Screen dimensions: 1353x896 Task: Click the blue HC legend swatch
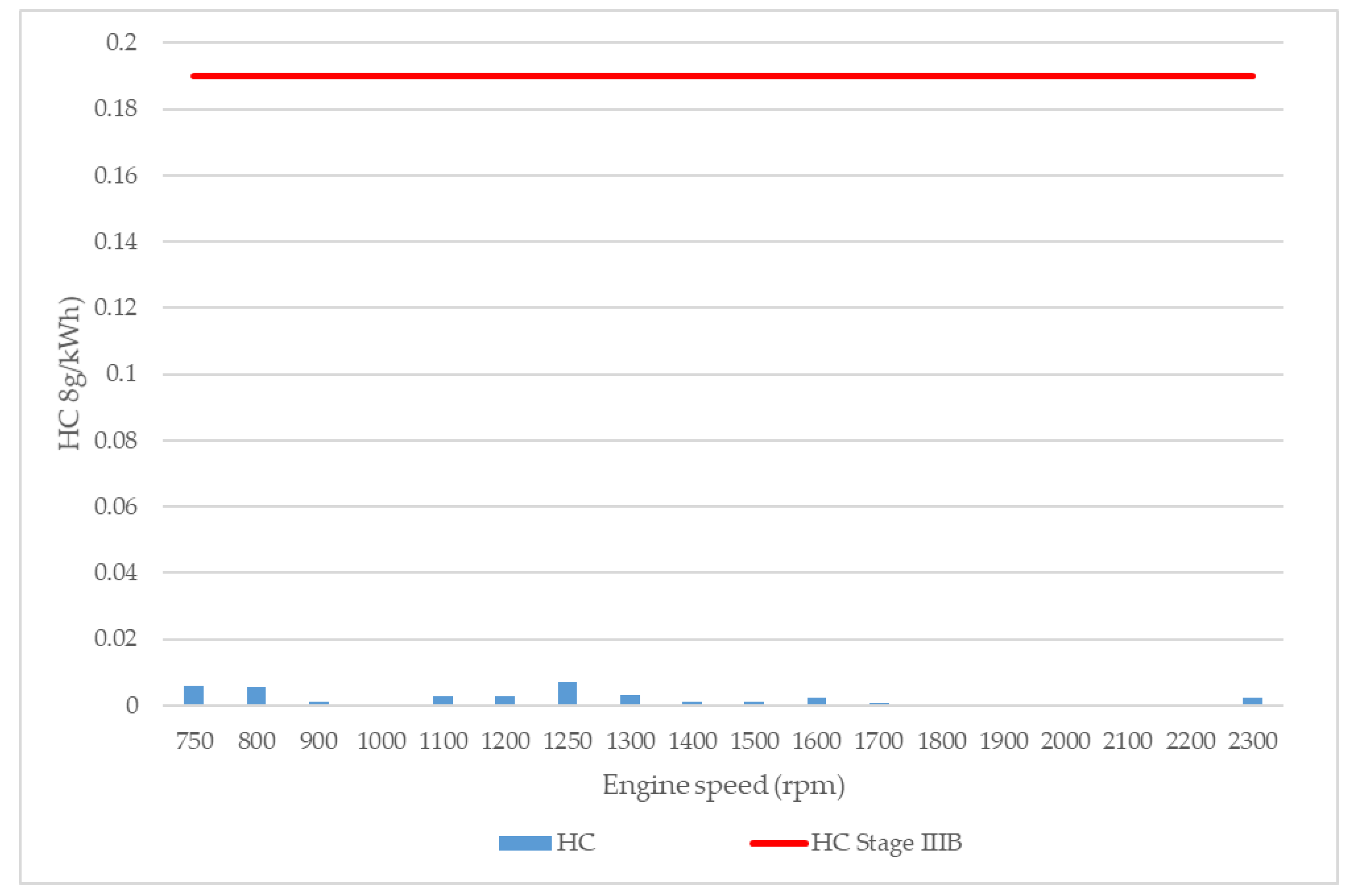point(524,843)
